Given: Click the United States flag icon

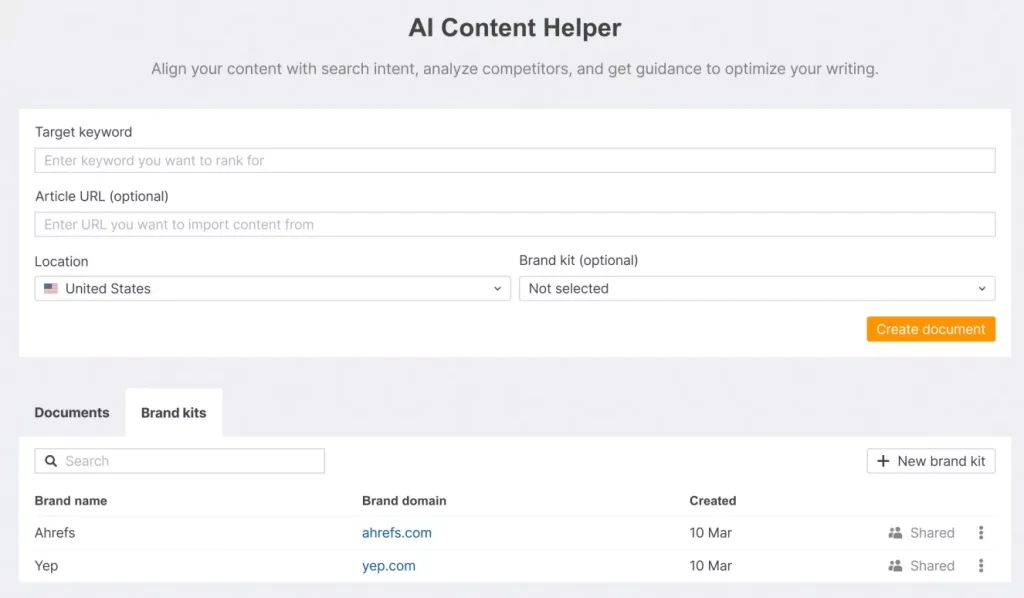Looking at the screenshot, I should point(51,289).
